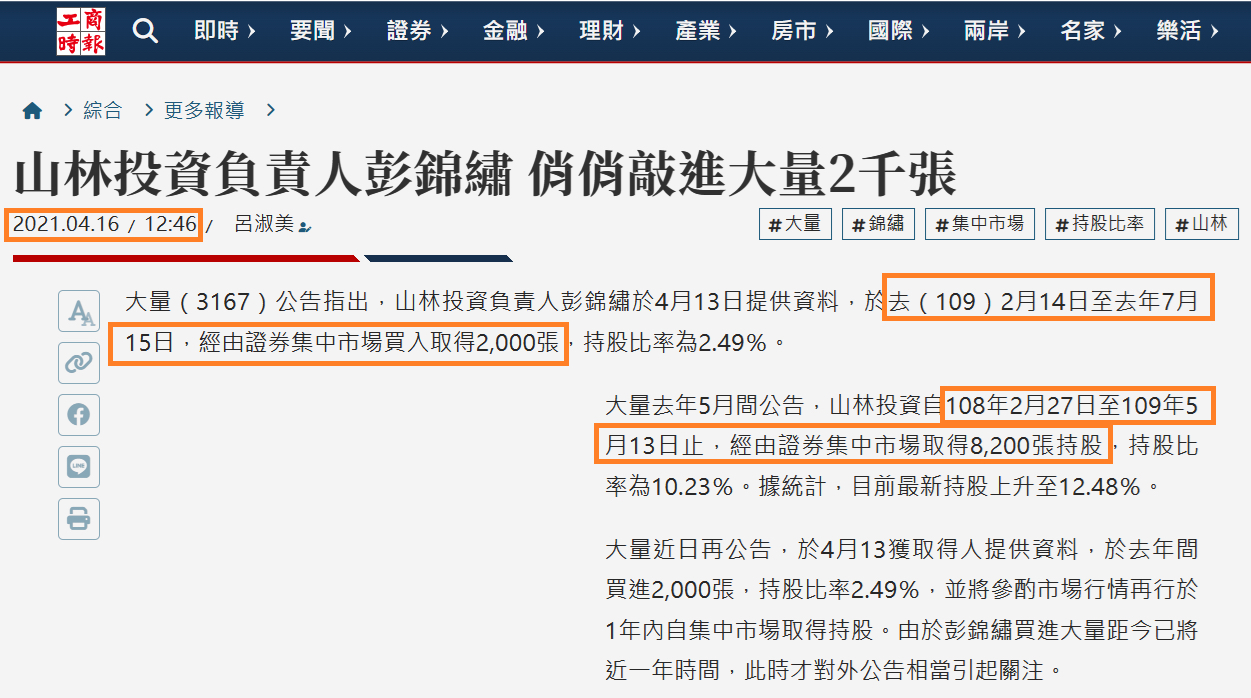Open author icon beside 呂淑美
This screenshot has height=698, width=1251.
click(x=305, y=227)
